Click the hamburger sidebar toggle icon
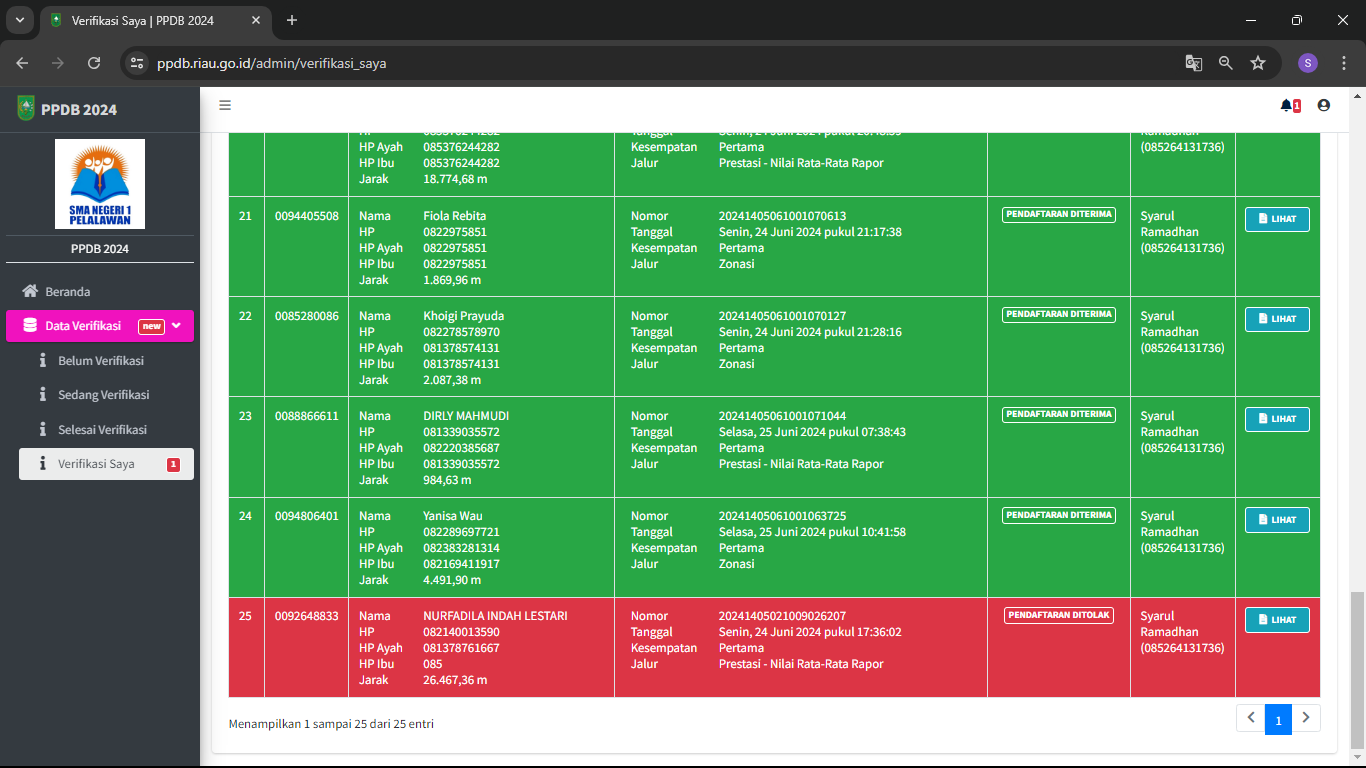 tap(225, 105)
